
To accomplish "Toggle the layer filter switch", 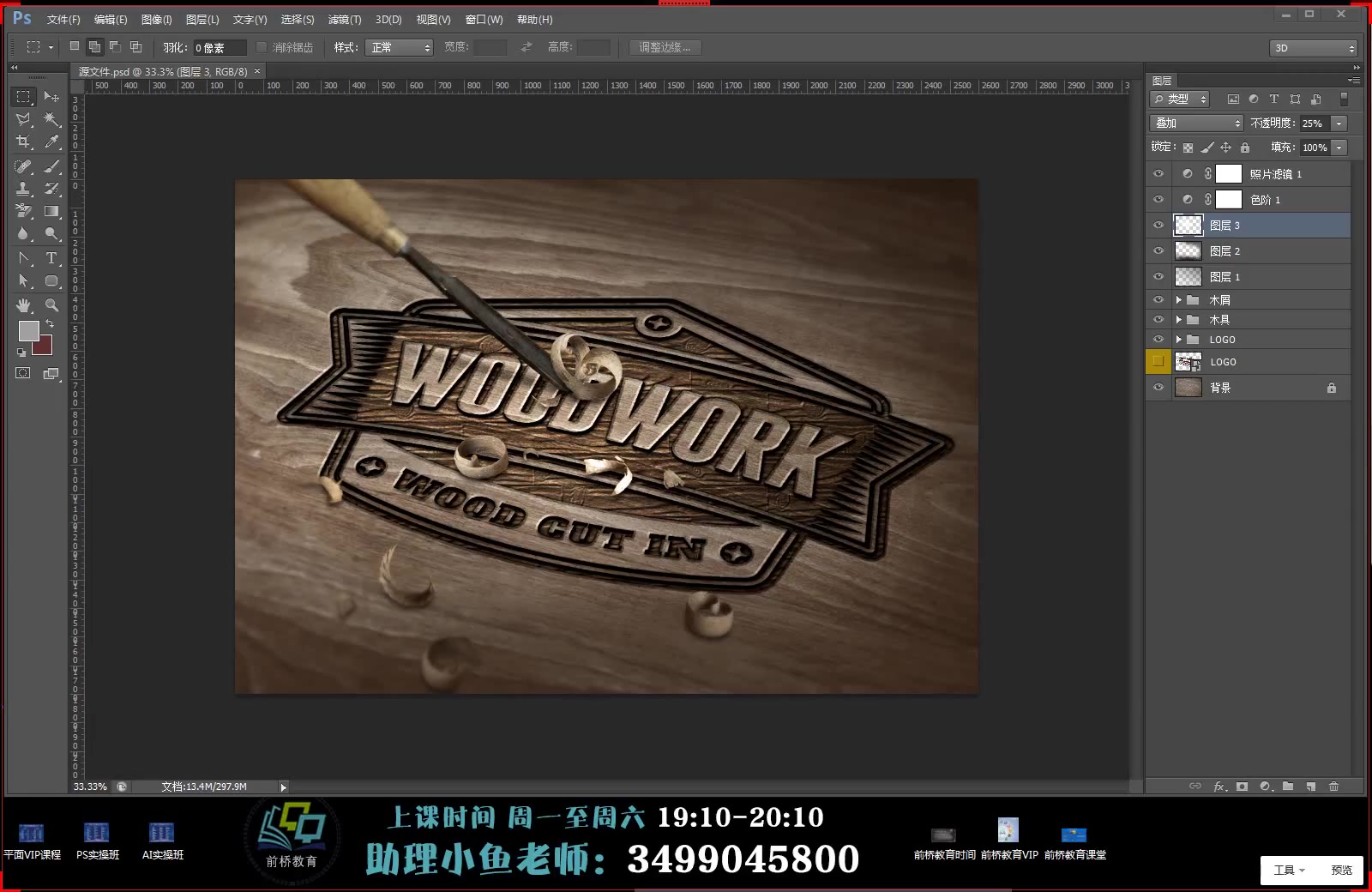I will [1344, 99].
